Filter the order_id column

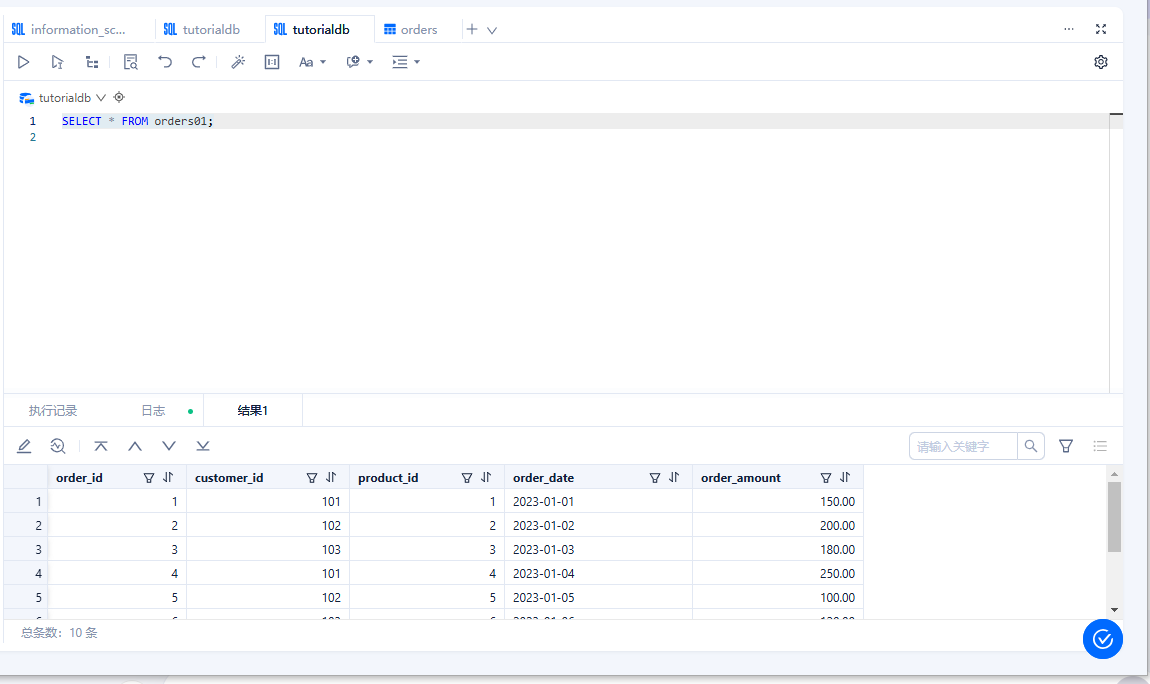point(149,478)
